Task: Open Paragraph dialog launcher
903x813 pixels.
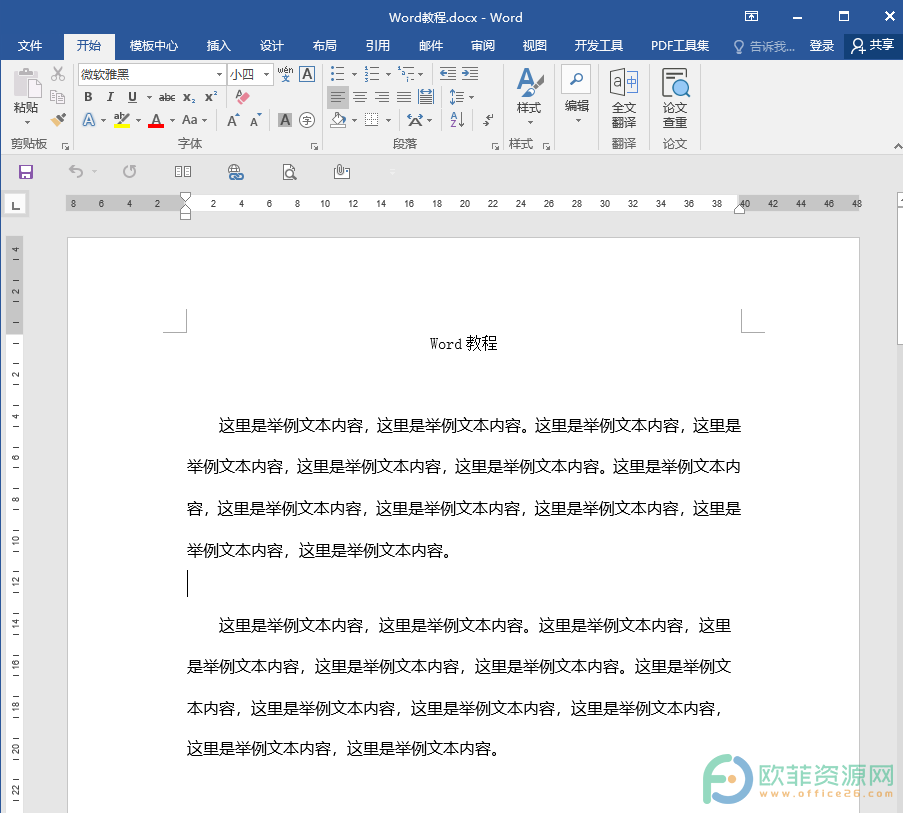Action: tap(495, 147)
